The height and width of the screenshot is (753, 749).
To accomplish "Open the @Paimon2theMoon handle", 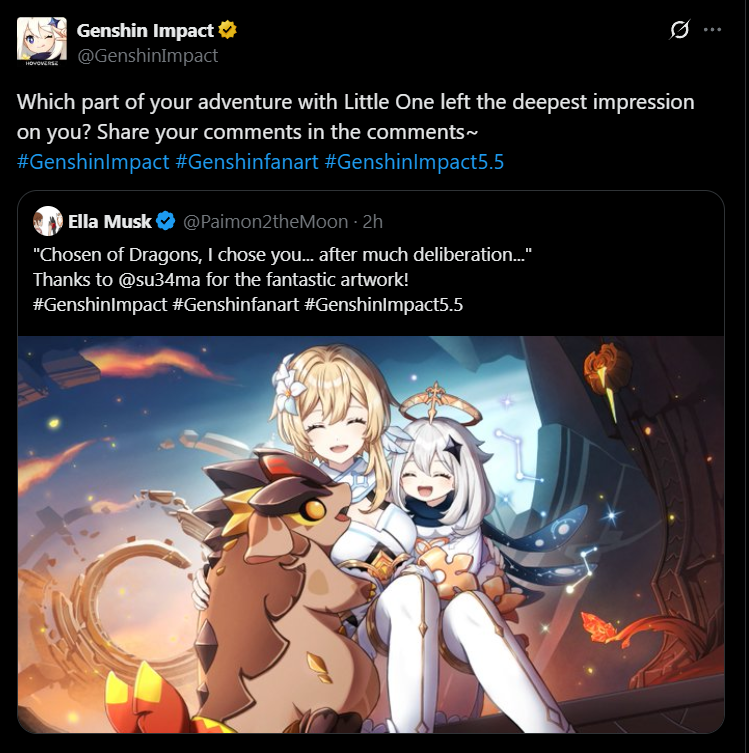I will [x=266, y=222].
